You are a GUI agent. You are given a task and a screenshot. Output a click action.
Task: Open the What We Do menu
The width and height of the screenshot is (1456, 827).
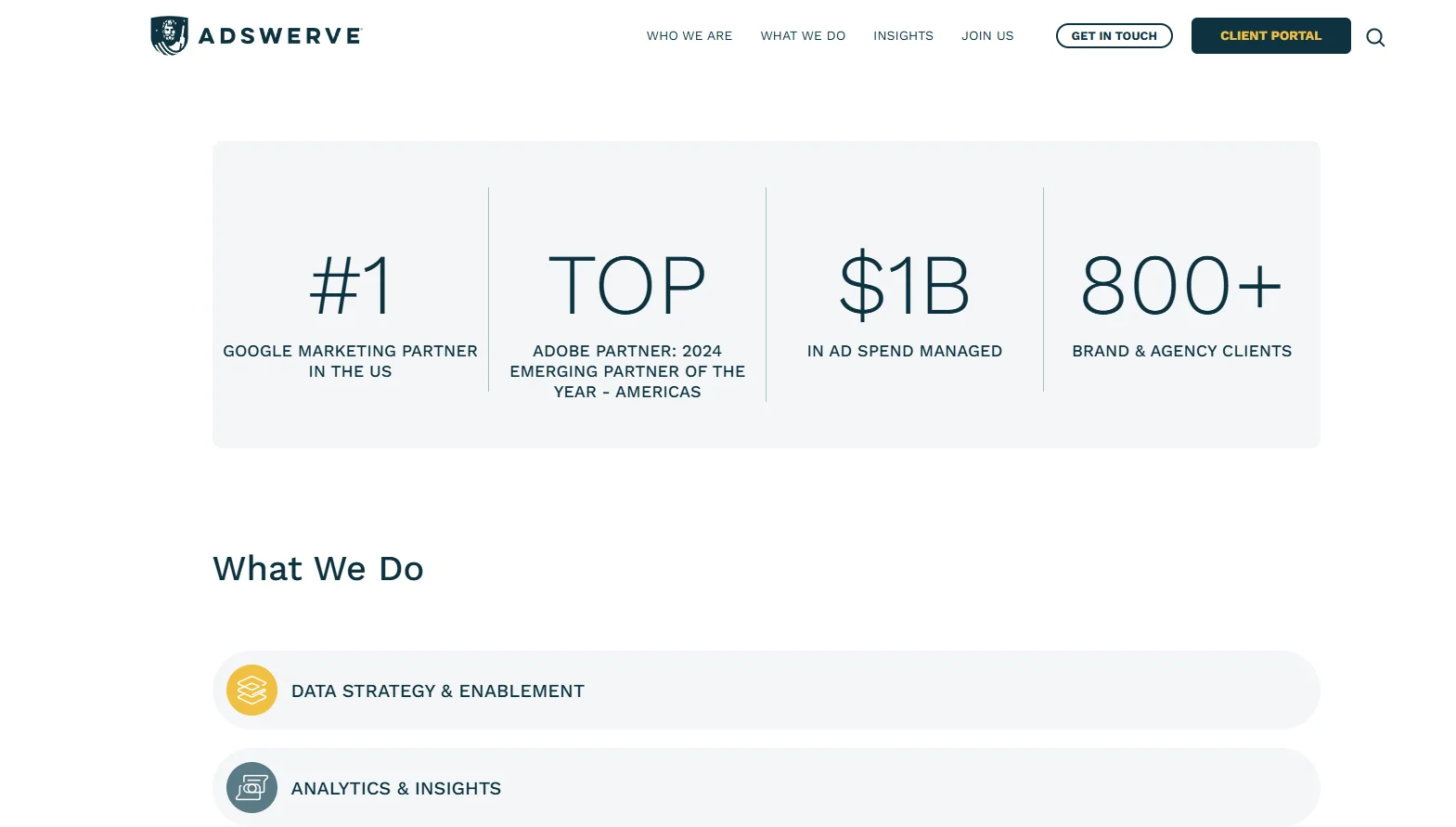(803, 35)
